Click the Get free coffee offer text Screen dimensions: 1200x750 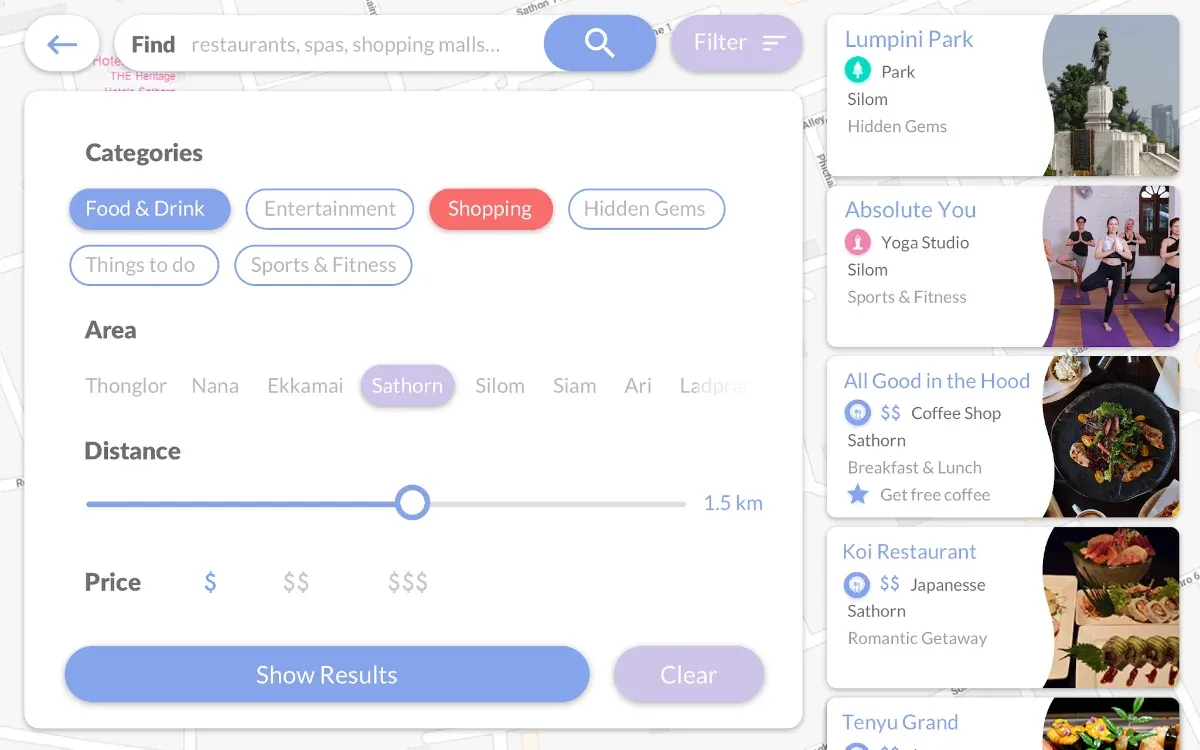click(935, 495)
